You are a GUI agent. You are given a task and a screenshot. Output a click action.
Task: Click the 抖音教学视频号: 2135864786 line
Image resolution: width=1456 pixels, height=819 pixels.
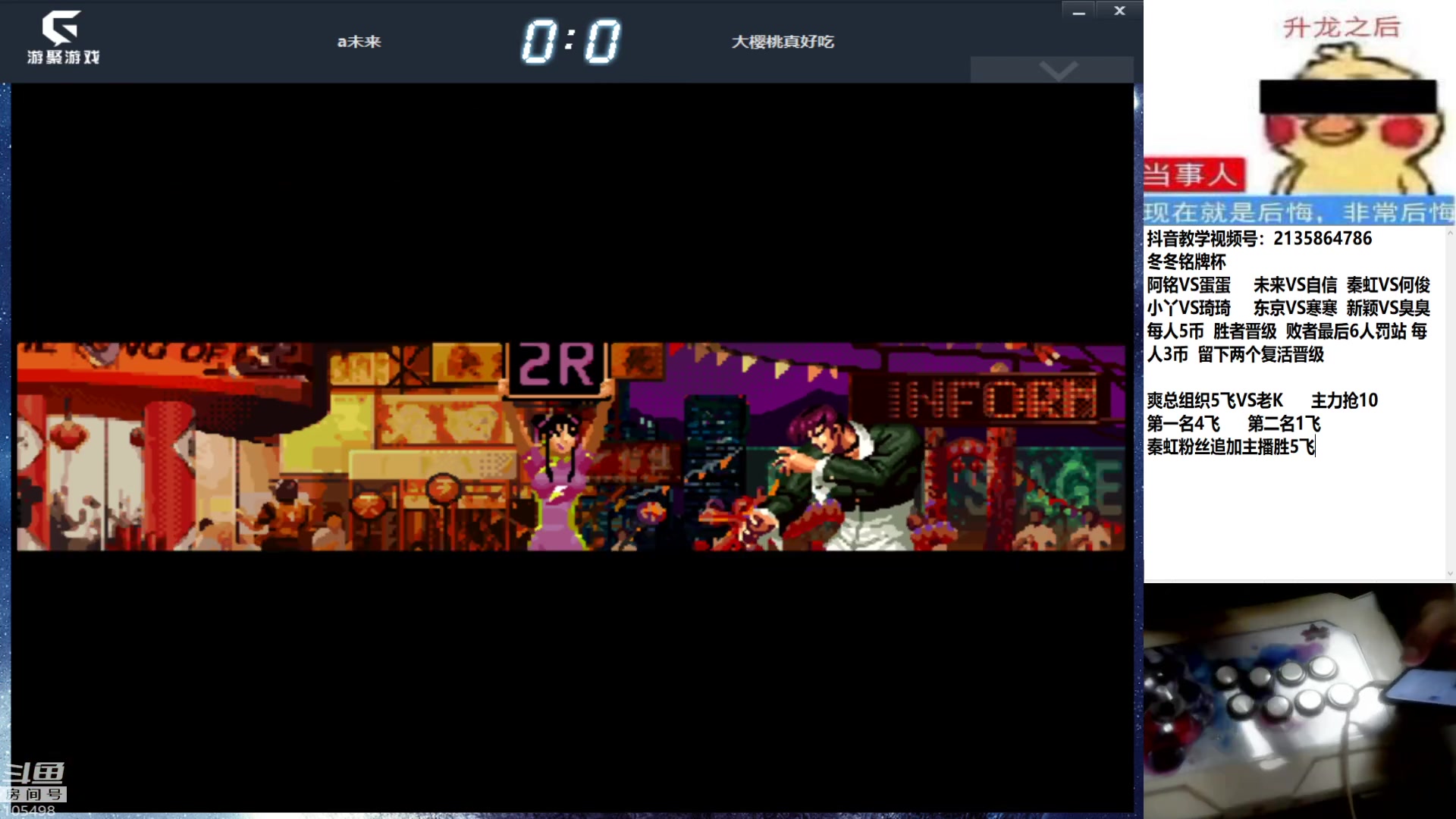click(1259, 239)
